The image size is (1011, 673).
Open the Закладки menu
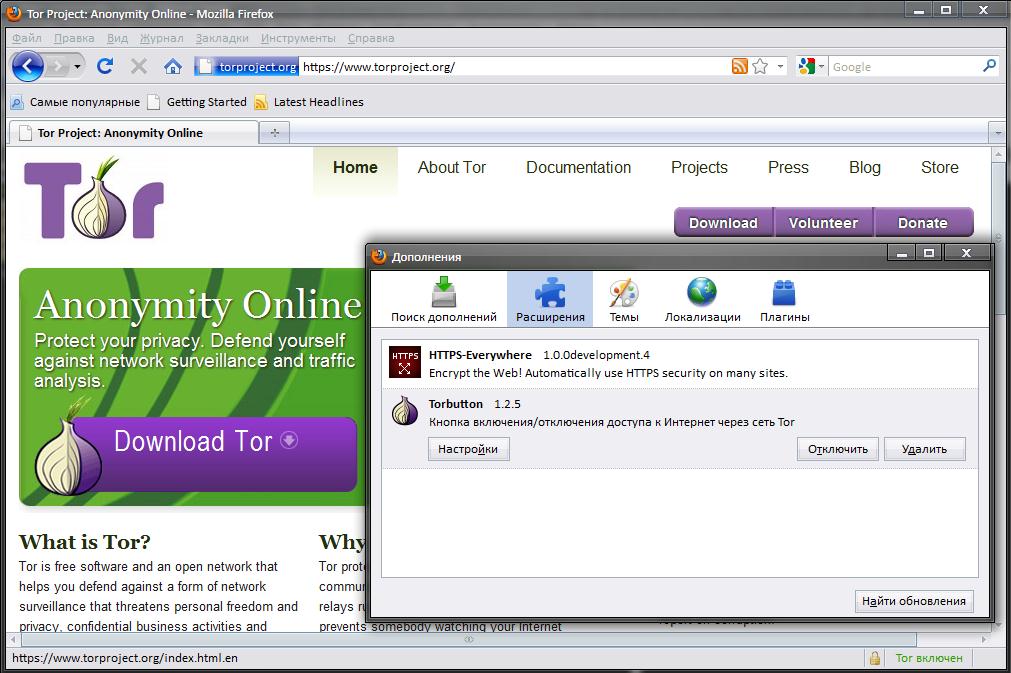pyautogui.click(x=222, y=38)
